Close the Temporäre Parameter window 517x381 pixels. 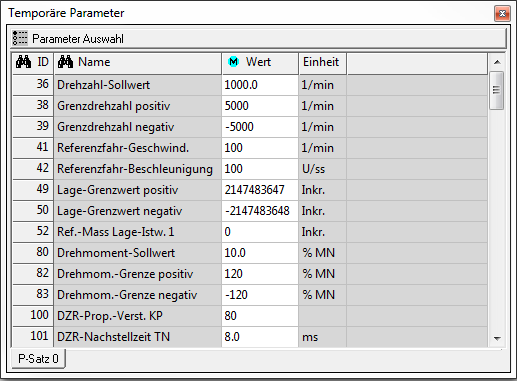pyautogui.click(x=502, y=14)
